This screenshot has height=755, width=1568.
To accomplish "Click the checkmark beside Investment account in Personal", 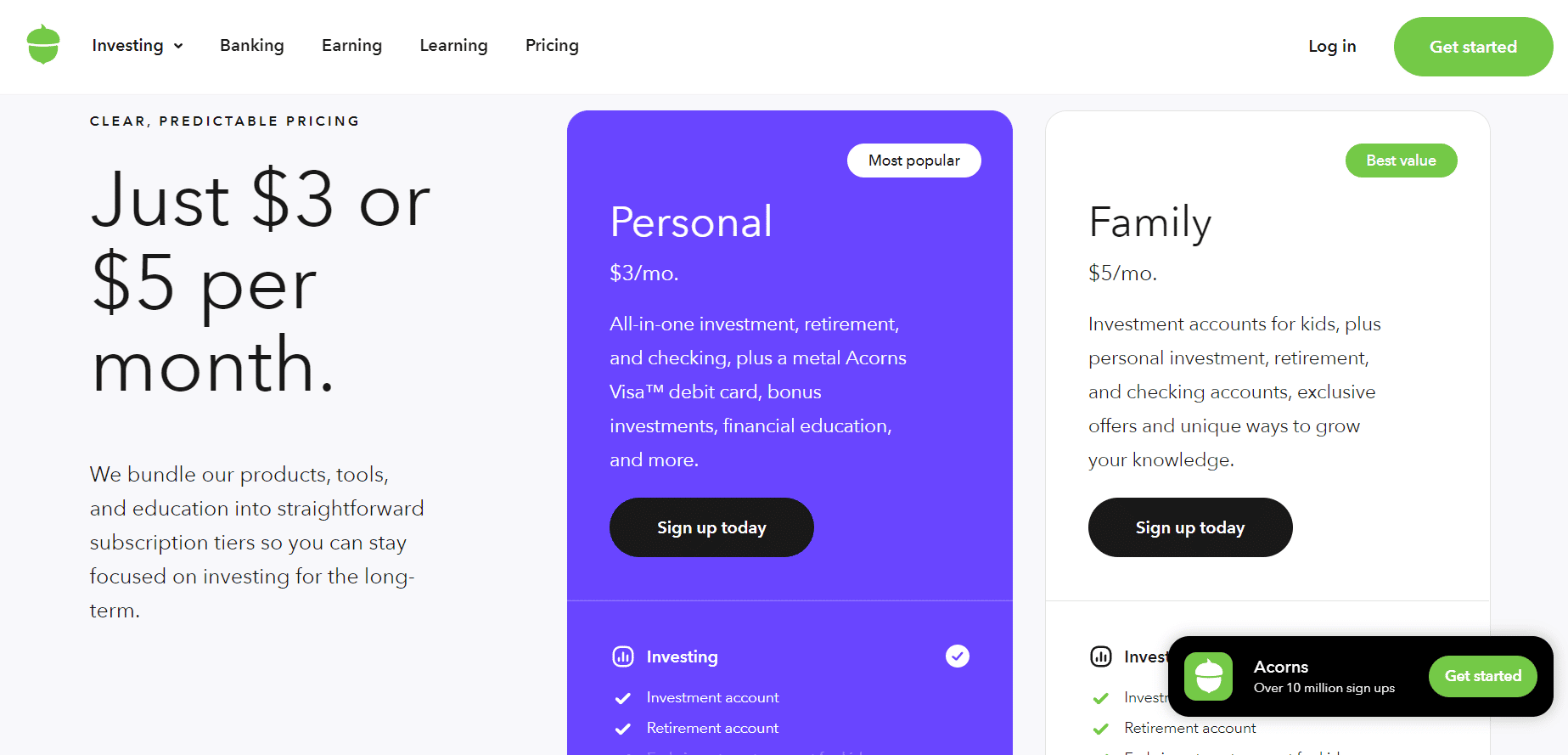I will click(622, 698).
